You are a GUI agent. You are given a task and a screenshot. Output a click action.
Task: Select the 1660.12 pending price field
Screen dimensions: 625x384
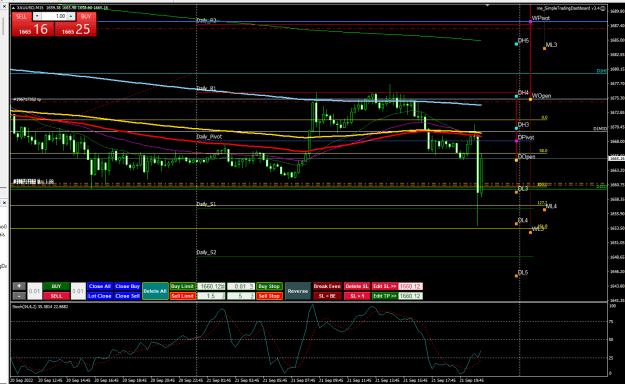click(x=211, y=286)
